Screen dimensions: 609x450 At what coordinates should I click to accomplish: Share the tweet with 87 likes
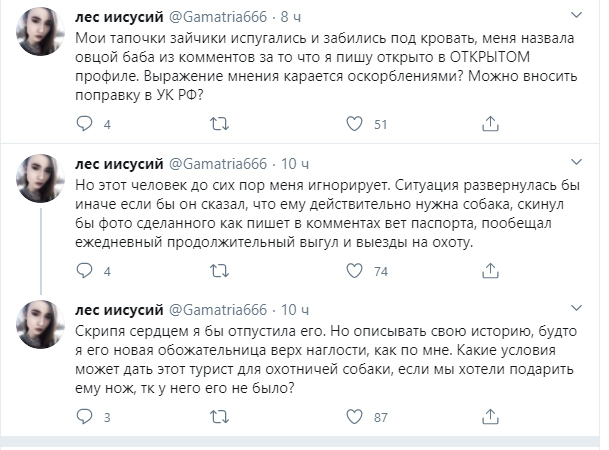[491, 417]
